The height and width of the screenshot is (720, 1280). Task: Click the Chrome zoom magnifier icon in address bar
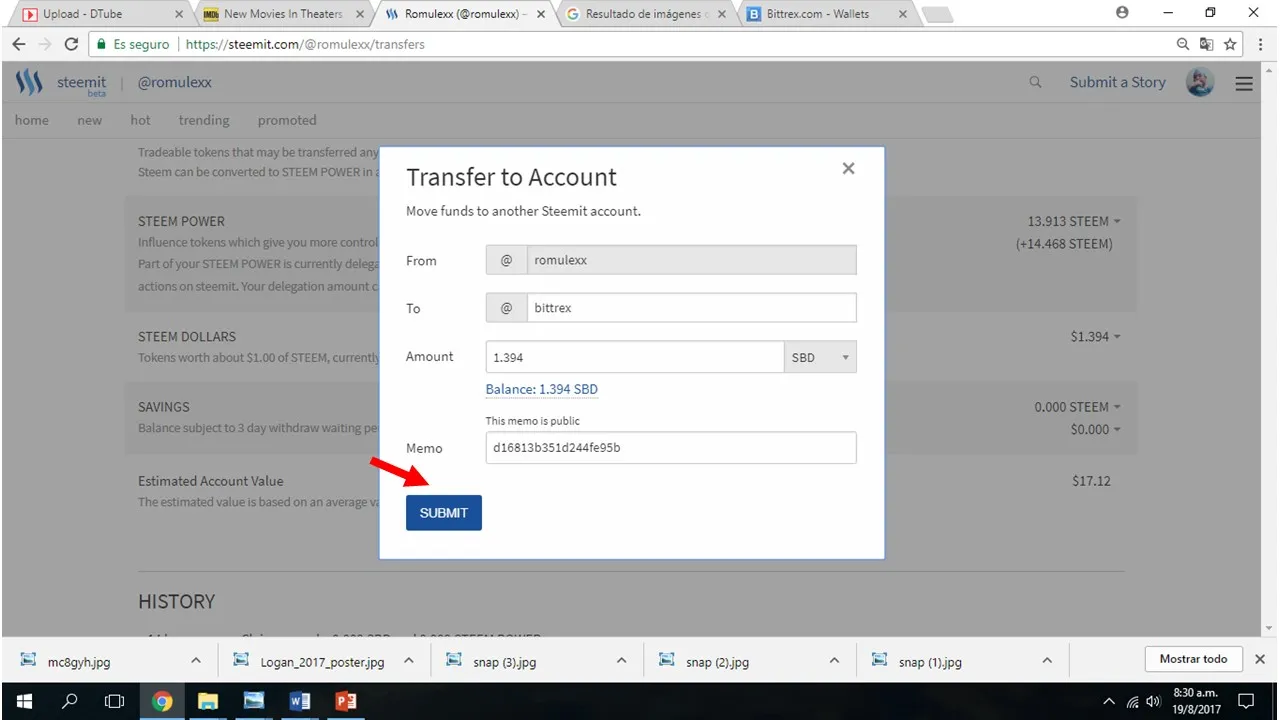[1183, 44]
